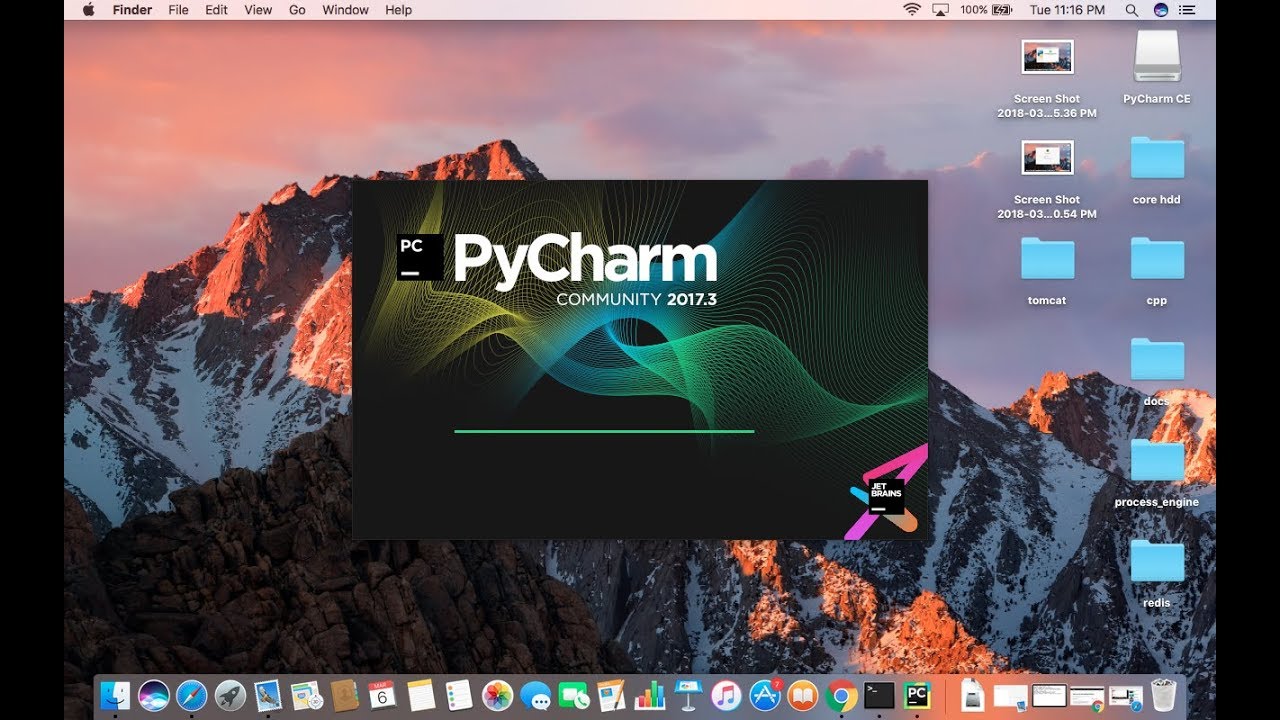Open Wi-Fi status menu

[912, 10]
